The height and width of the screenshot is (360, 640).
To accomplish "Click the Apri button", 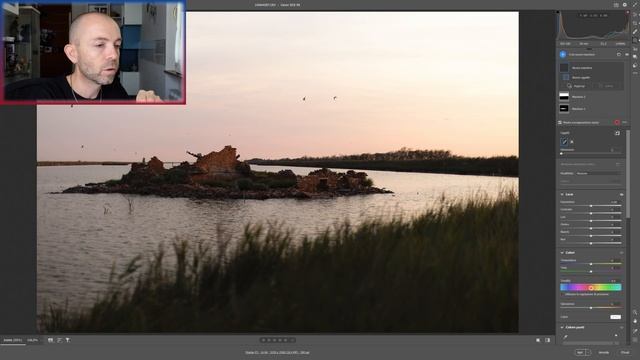I will (580, 352).
